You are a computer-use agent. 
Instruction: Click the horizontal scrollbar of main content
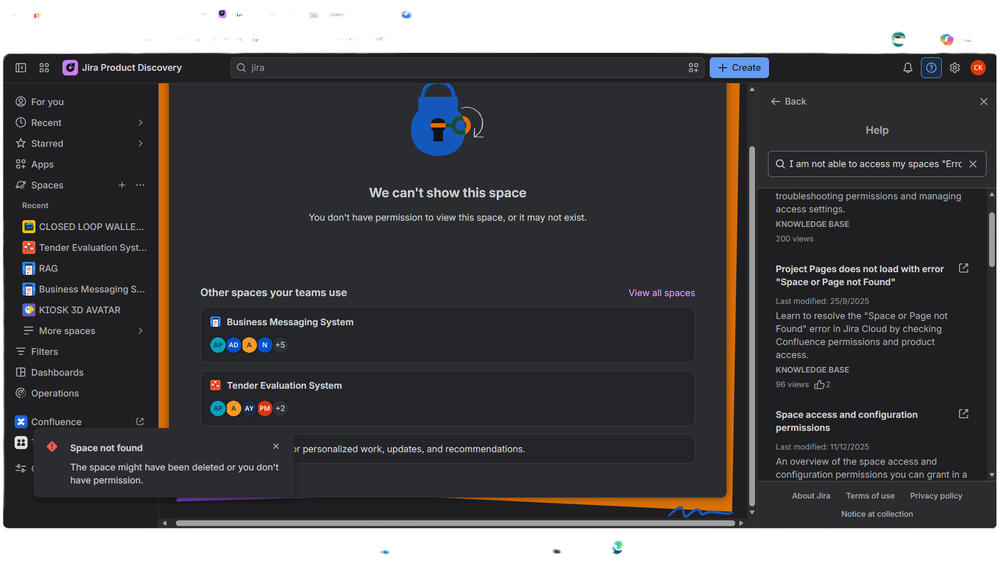455,523
